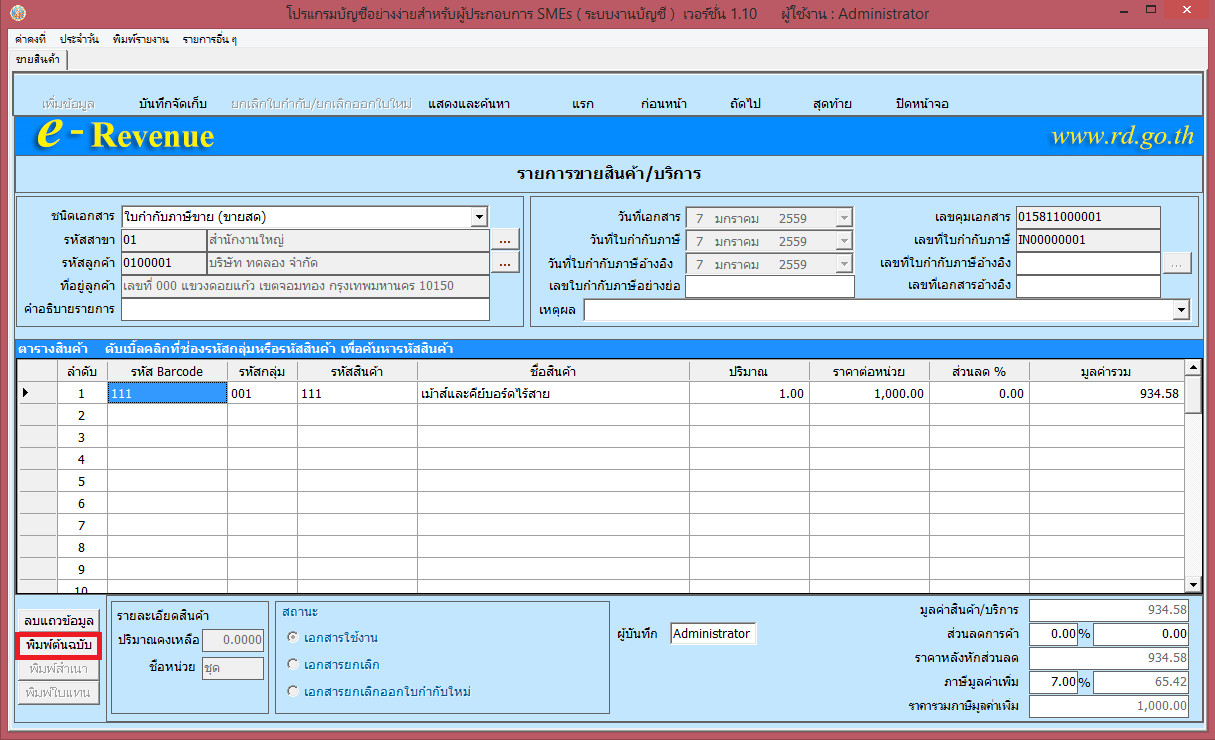Click the รหัสลูกค้า field showing 0100001

[x=163, y=263]
